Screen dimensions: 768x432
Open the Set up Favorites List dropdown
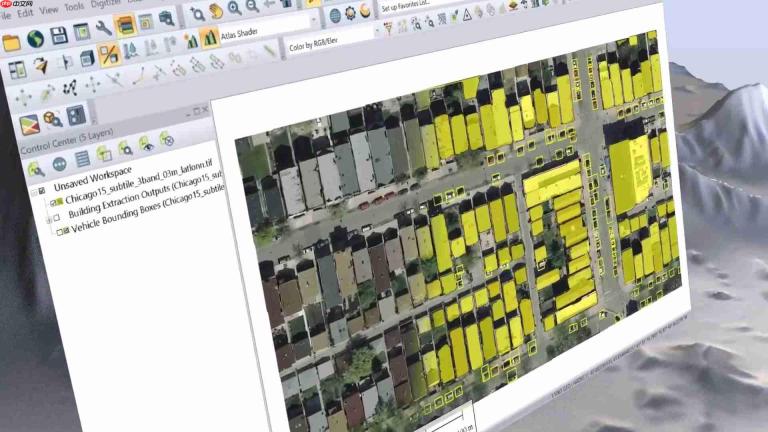[406, 7]
